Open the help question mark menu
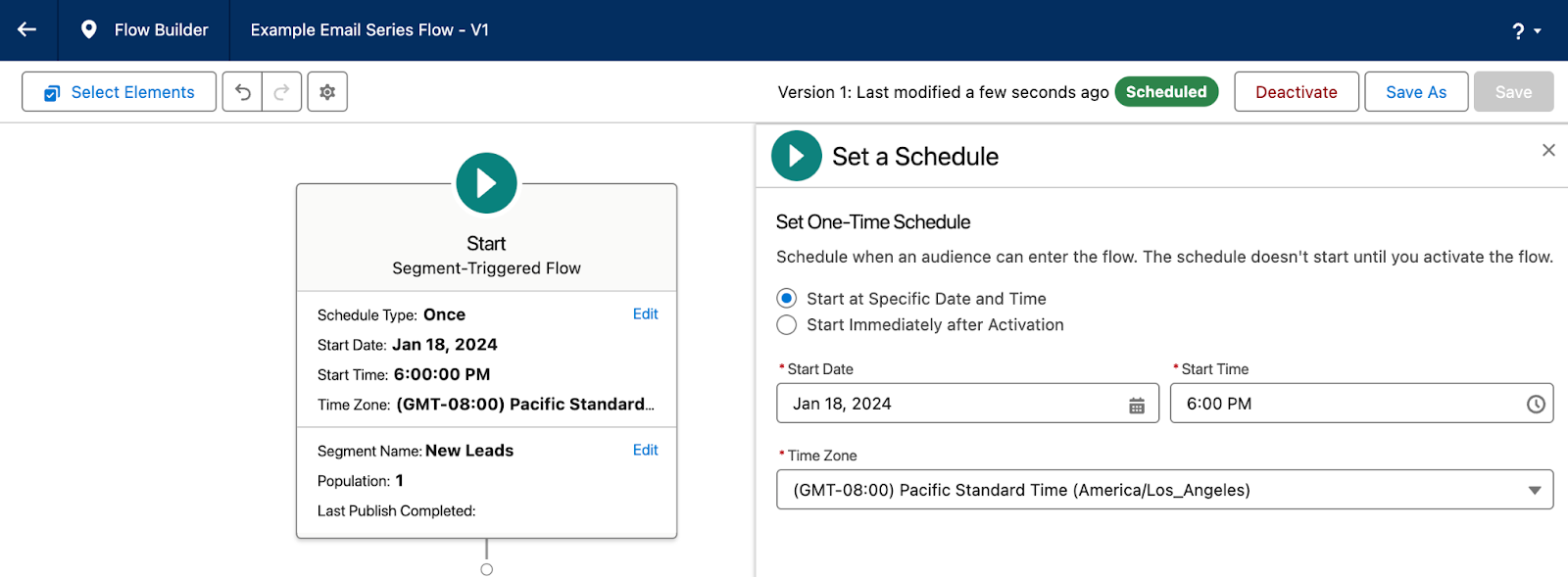Image resolution: width=1568 pixels, height=577 pixels. tap(1526, 30)
